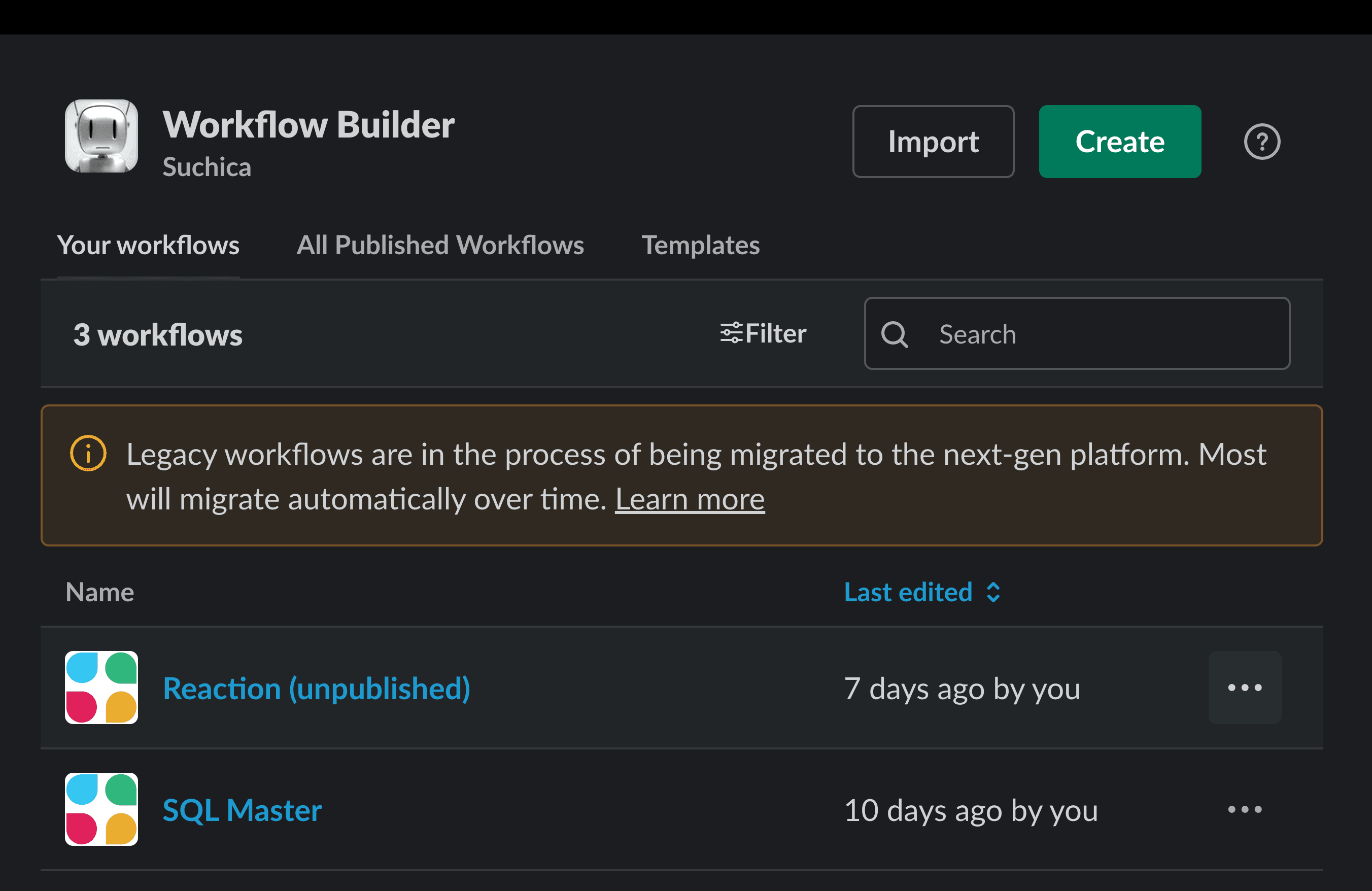
Task: Click the Reaction workflow colored icon
Action: (x=101, y=688)
